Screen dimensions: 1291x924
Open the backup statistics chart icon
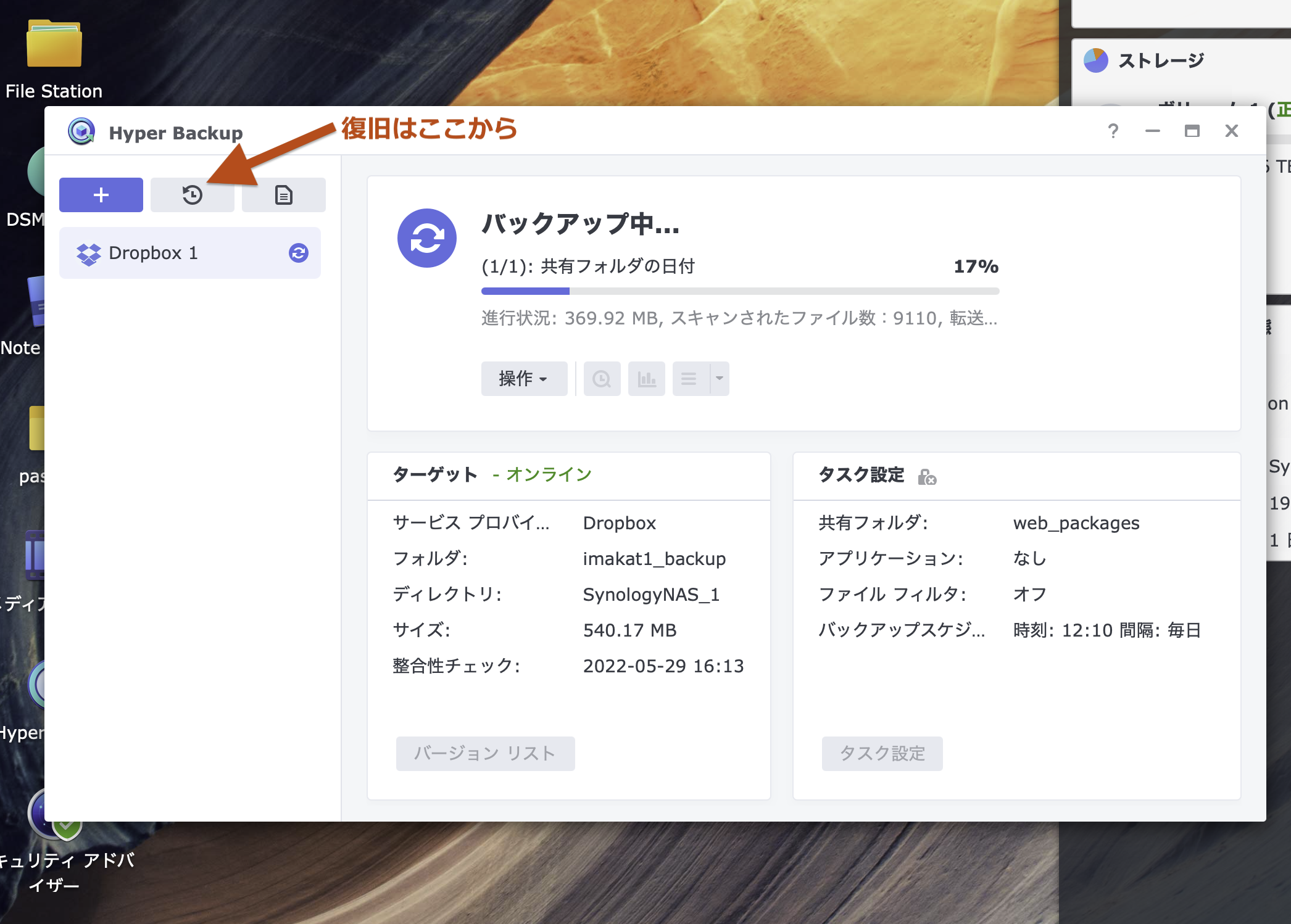click(646, 379)
